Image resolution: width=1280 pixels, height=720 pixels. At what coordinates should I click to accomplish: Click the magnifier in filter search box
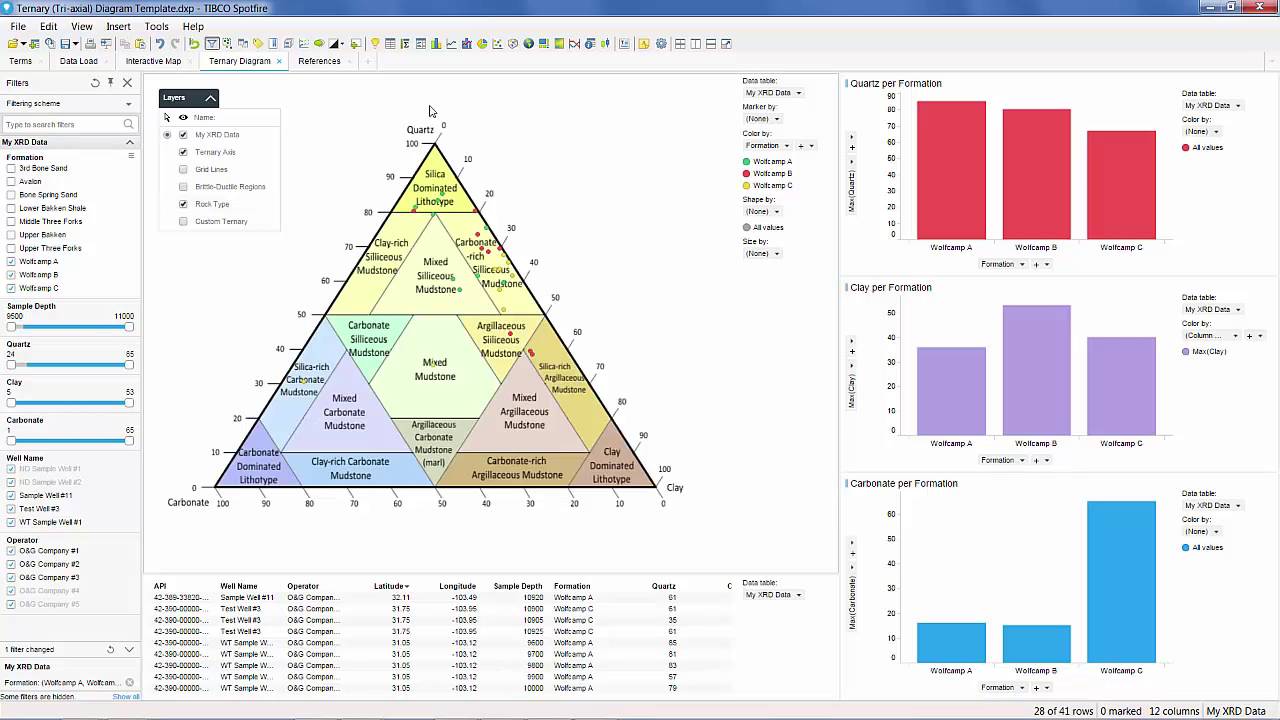tap(128, 124)
